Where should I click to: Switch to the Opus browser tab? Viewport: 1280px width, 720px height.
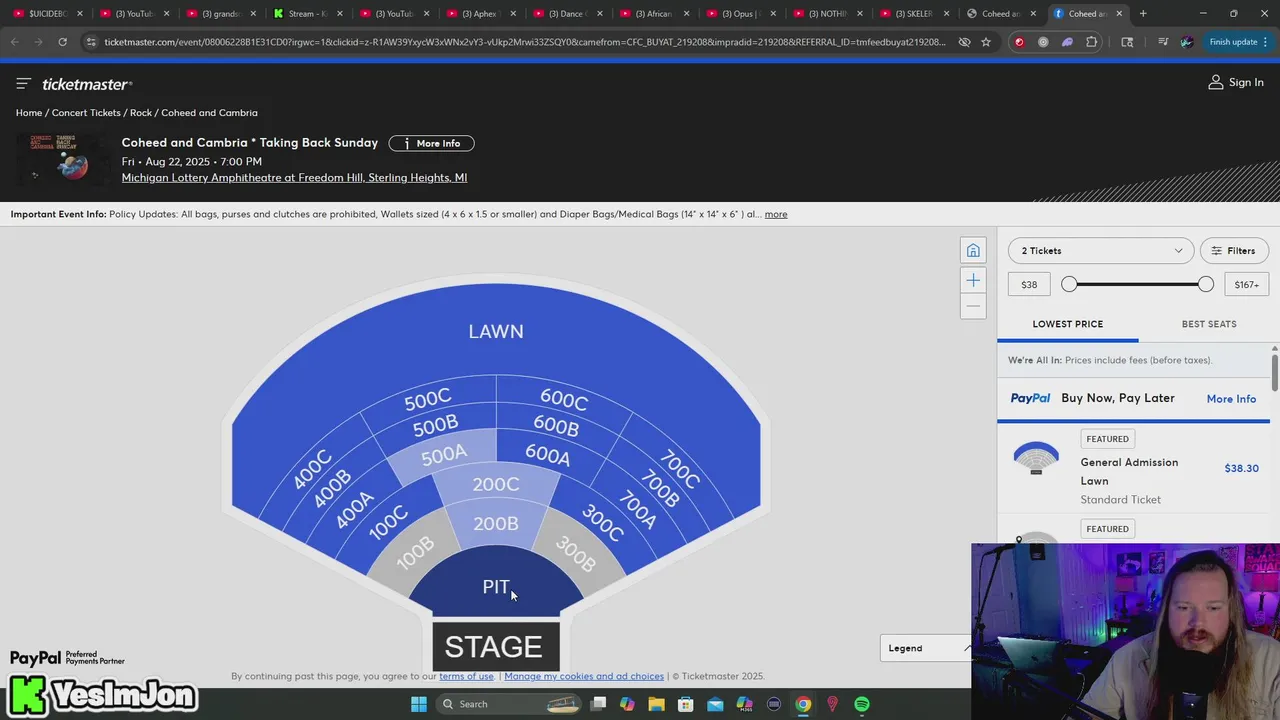pyautogui.click(x=739, y=14)
